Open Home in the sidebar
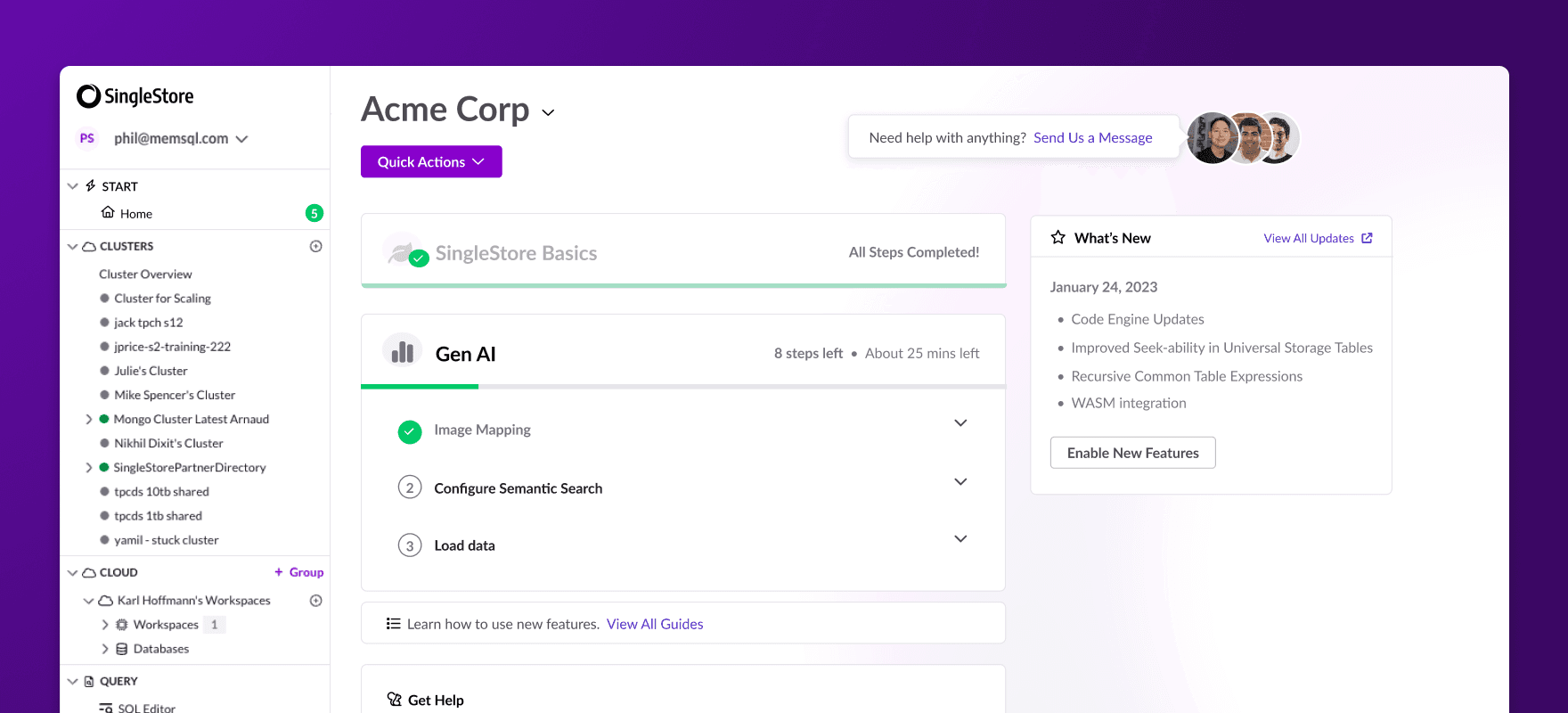This screenshot has width=1568, height=713. tap(135, 214)
